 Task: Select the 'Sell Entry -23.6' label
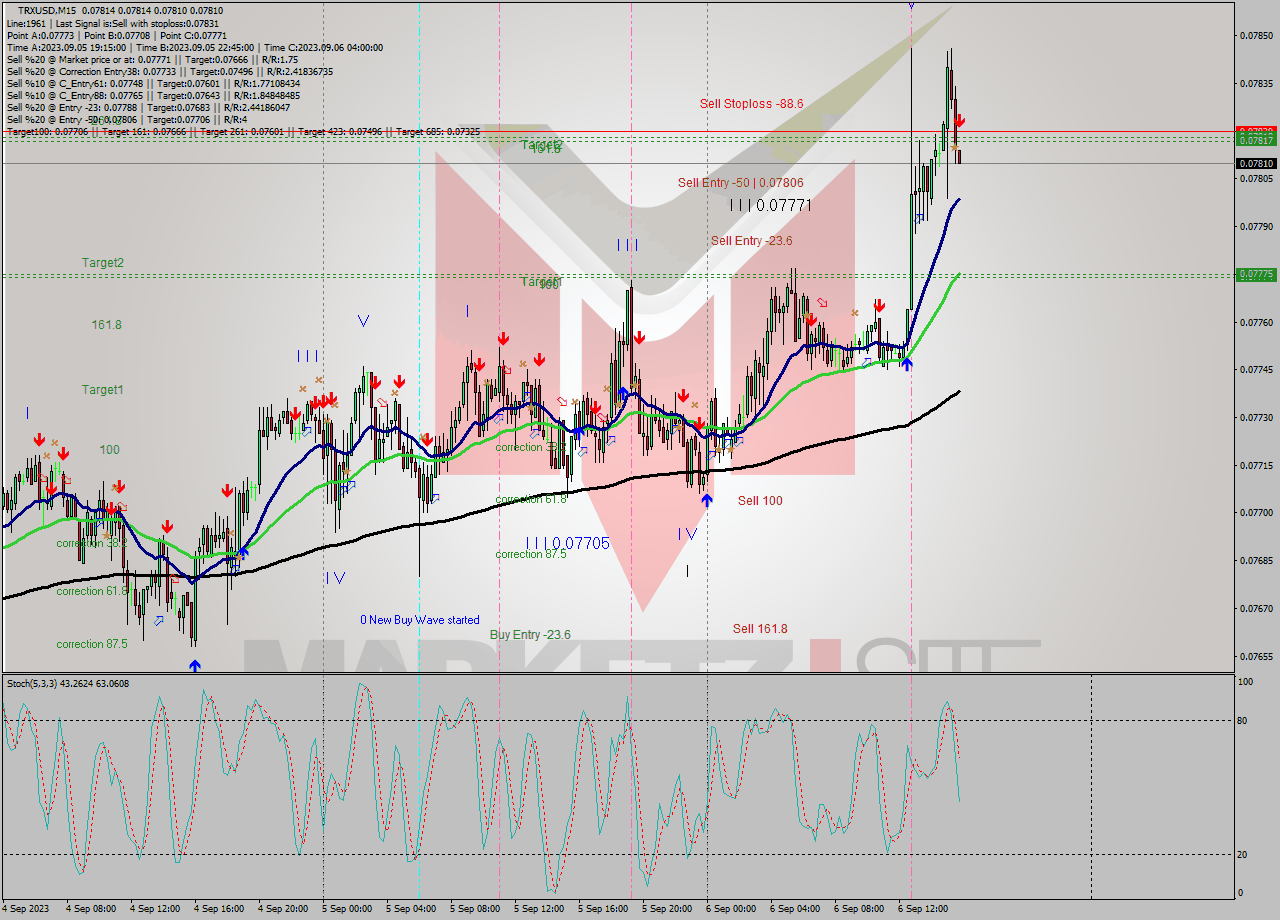(751, 240)
